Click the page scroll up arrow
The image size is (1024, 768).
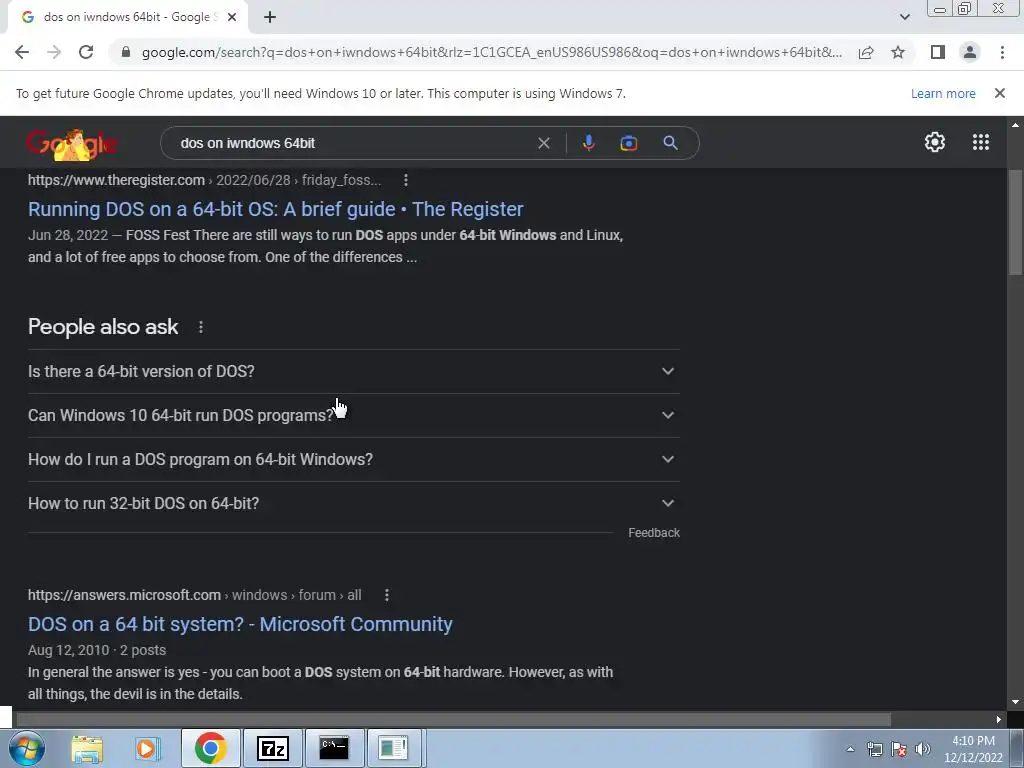tap(1015, 124)
